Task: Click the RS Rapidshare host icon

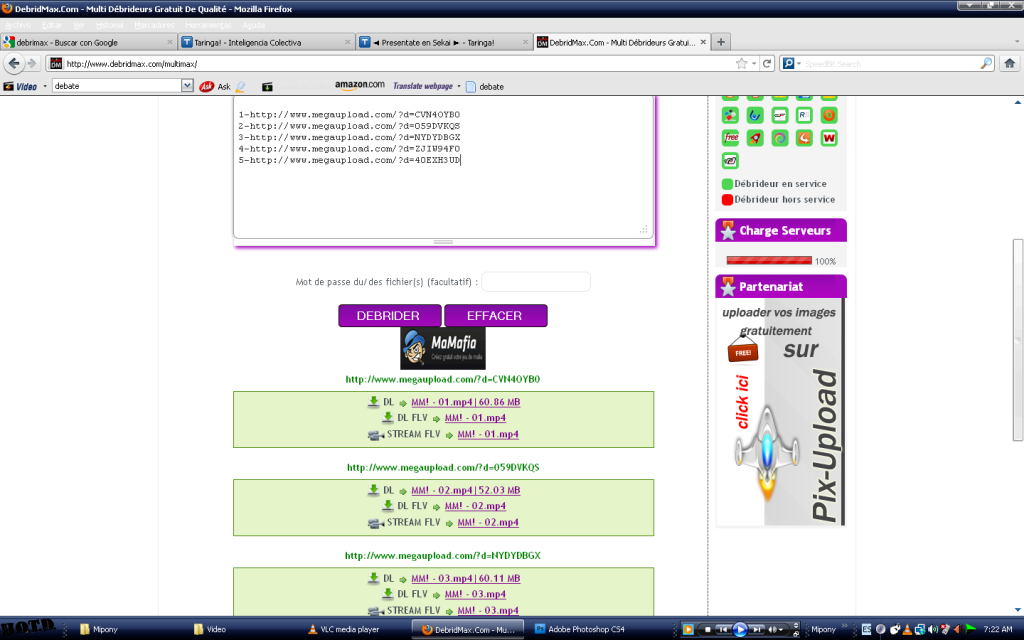Action: click(x=804, y=115)
